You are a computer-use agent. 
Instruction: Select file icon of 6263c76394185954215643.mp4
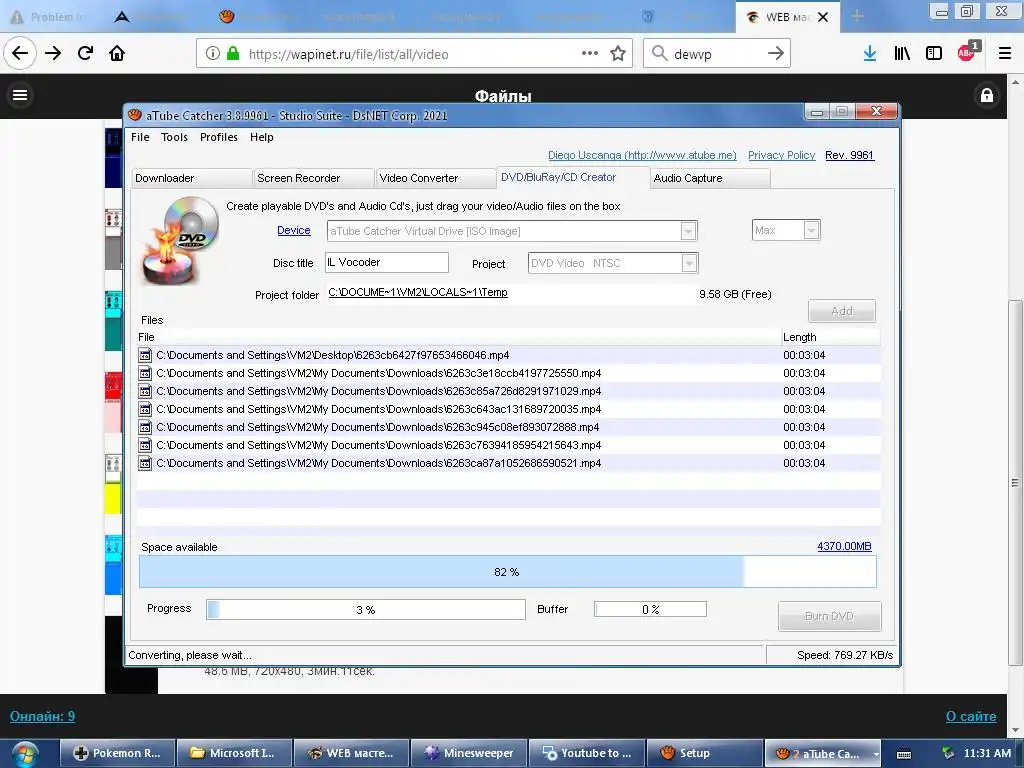145,445
